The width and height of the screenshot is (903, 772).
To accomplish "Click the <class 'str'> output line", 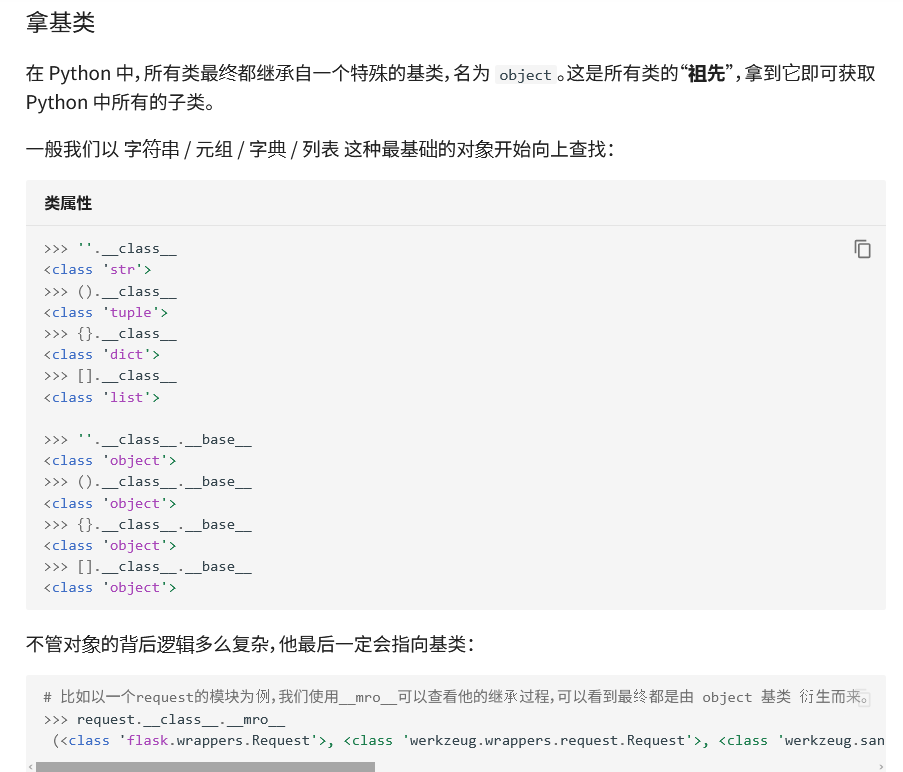I will tap(97, 270).
